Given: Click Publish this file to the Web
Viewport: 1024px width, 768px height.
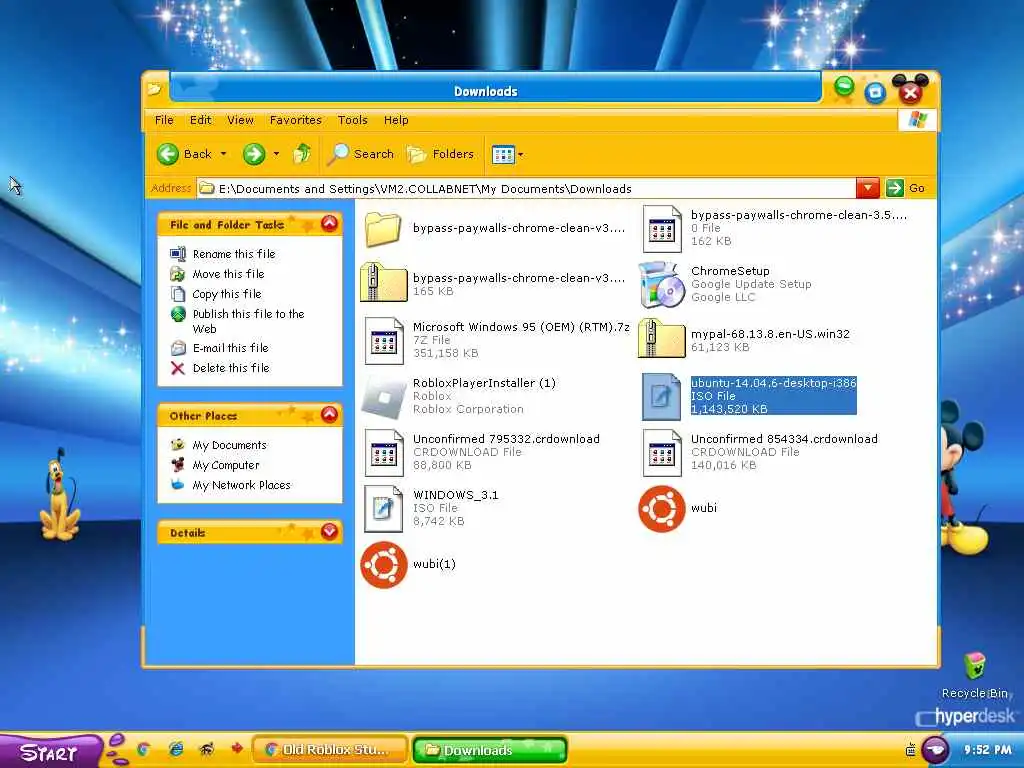Looking at the screenshot, I should [x=248, y=321].
